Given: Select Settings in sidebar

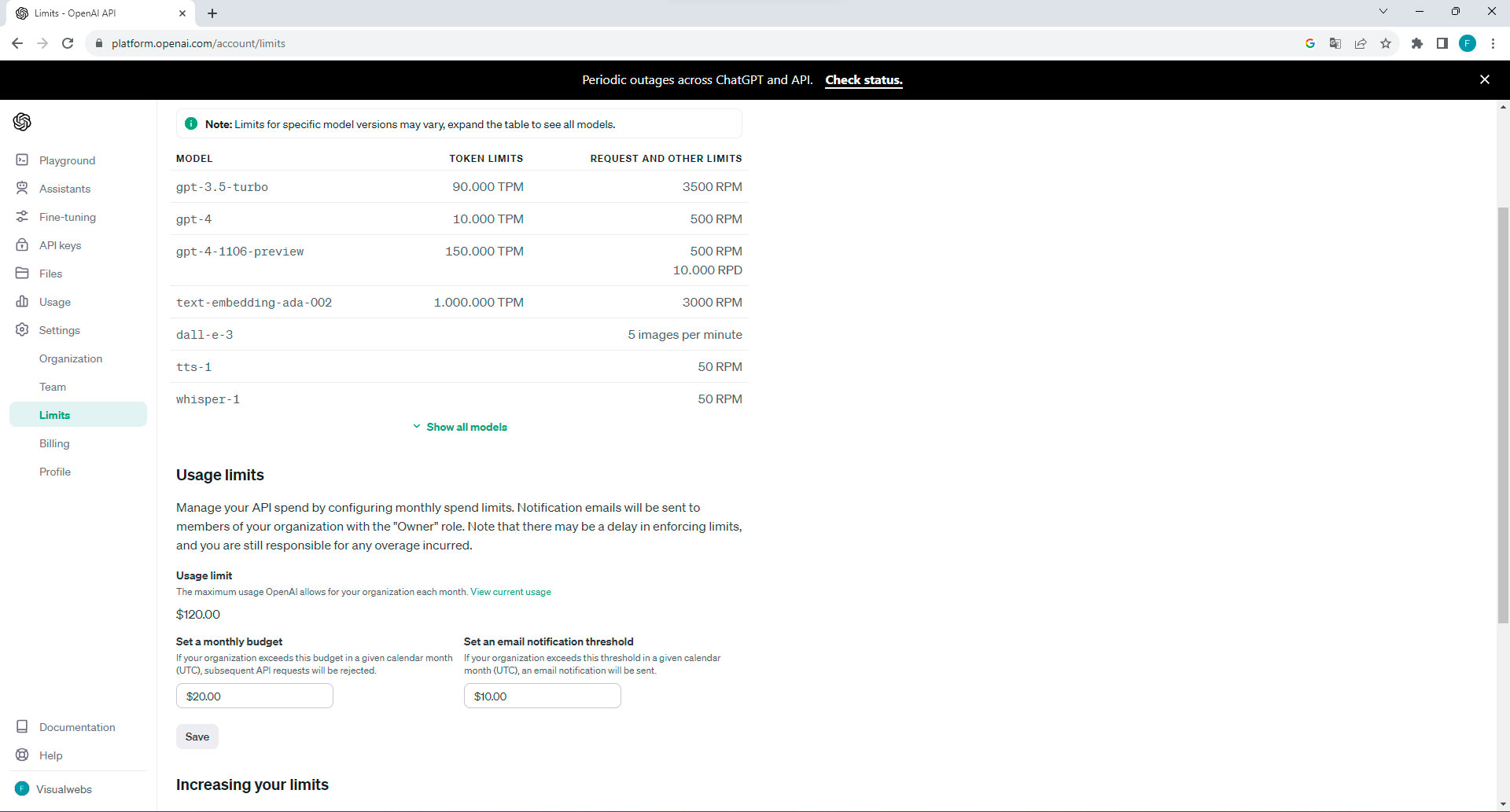Looking at the screenshot, I should pos(60,330).
